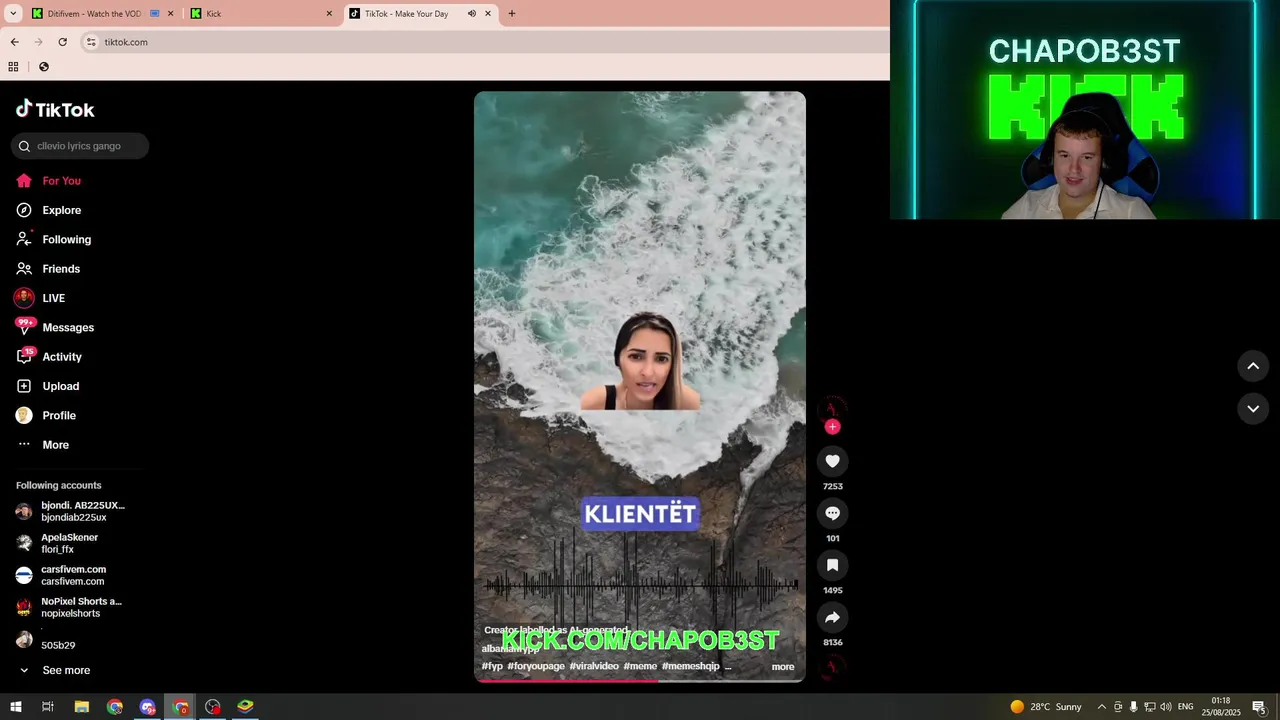This screenshot has width=1280, height=720.
Task: Mute the TikTok tab via speaker icon
Action: click(471, 14)
